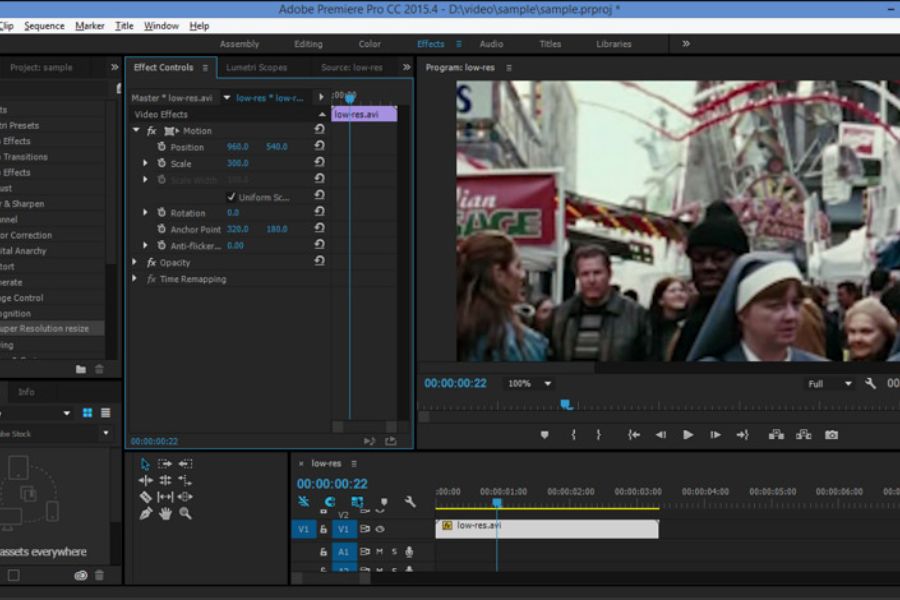Mute the A1 audio track
This screenshot has height=600, width=900.
click(x=381, y=551)
